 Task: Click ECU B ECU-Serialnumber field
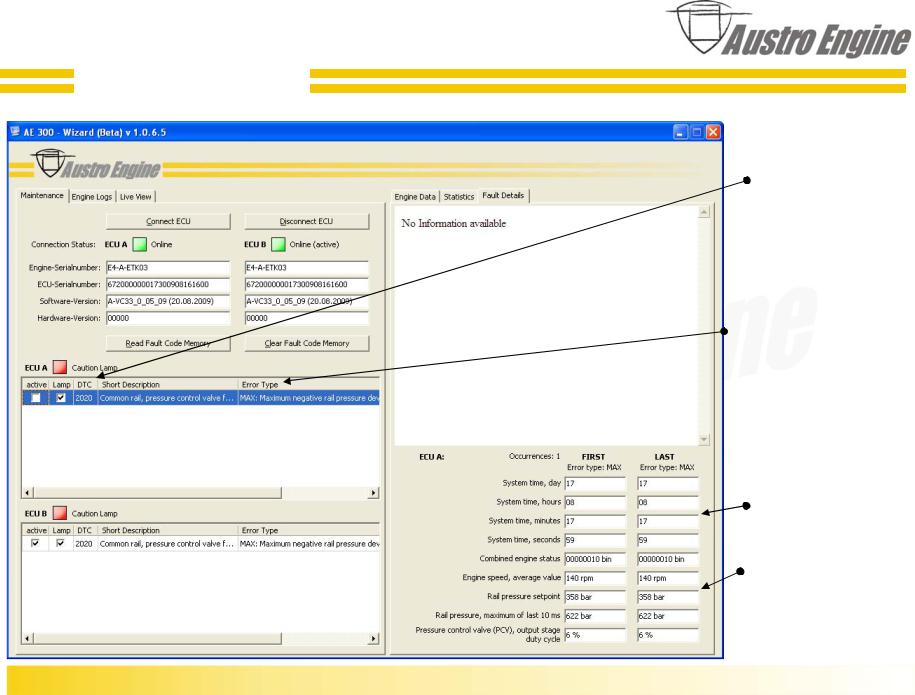[306, 285]
